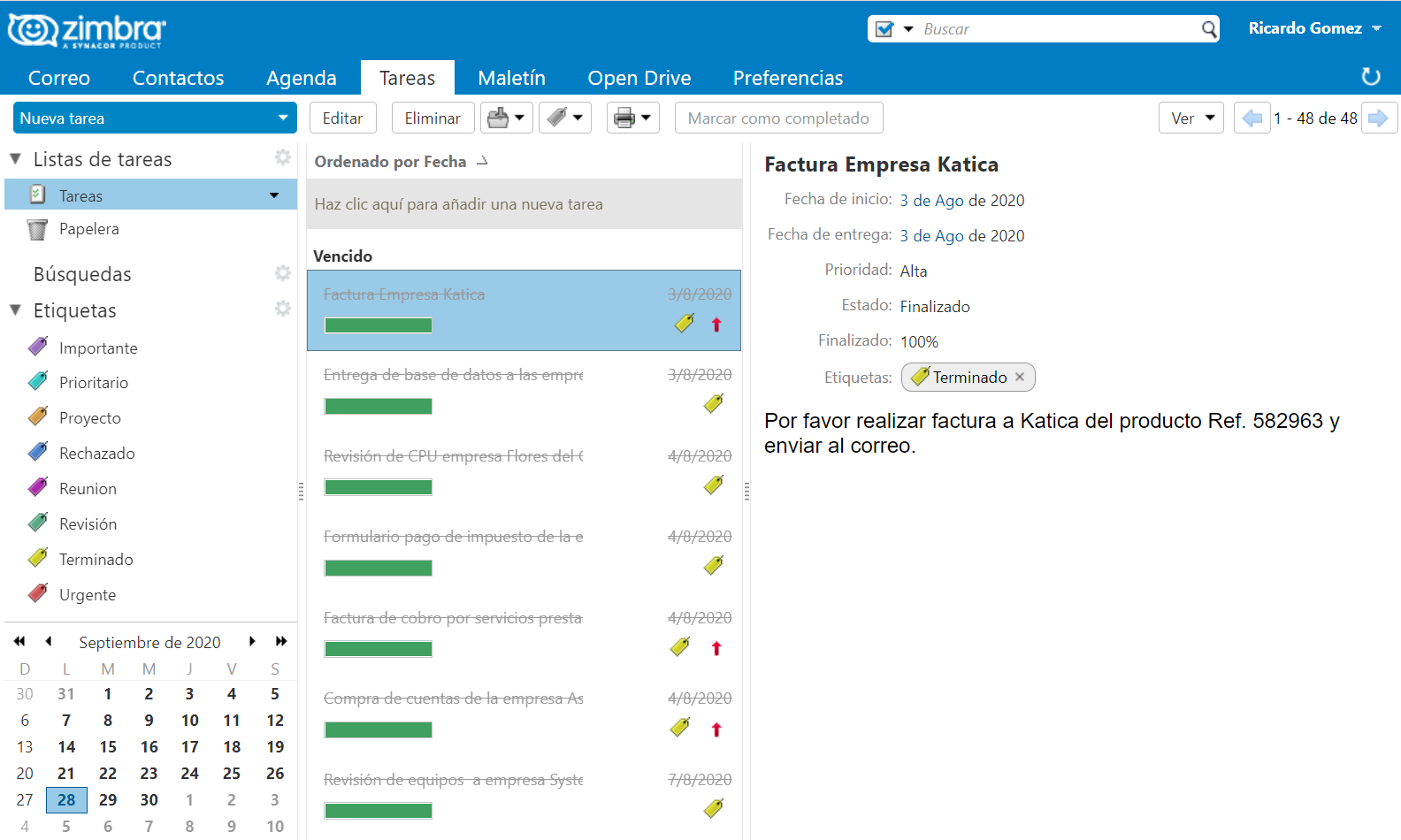The image size is (1401, 840).
Task: Open the Papelera trash folder
Action: point(88,229)
